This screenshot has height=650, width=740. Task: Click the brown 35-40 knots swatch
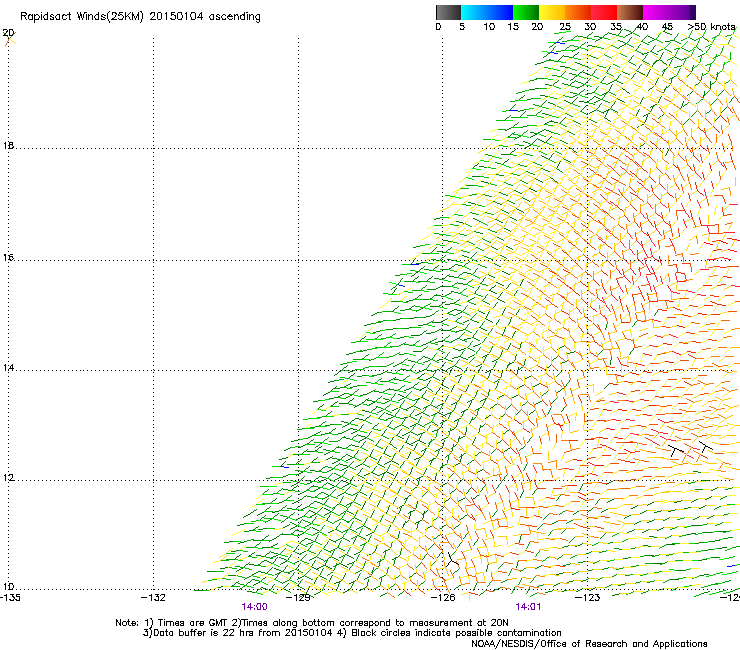tap(630, 12)
